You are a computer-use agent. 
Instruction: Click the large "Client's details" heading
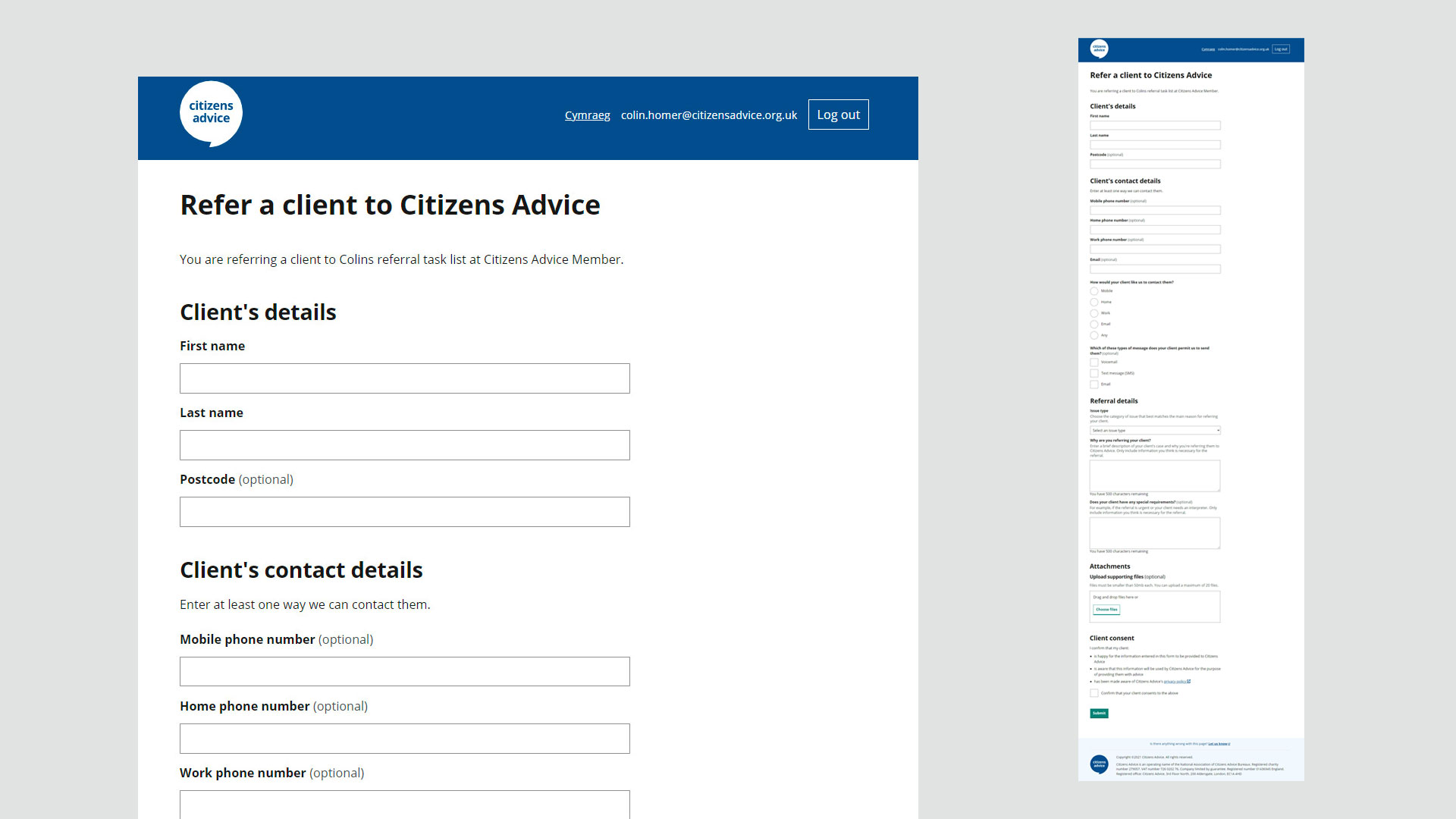click(258, 312)
